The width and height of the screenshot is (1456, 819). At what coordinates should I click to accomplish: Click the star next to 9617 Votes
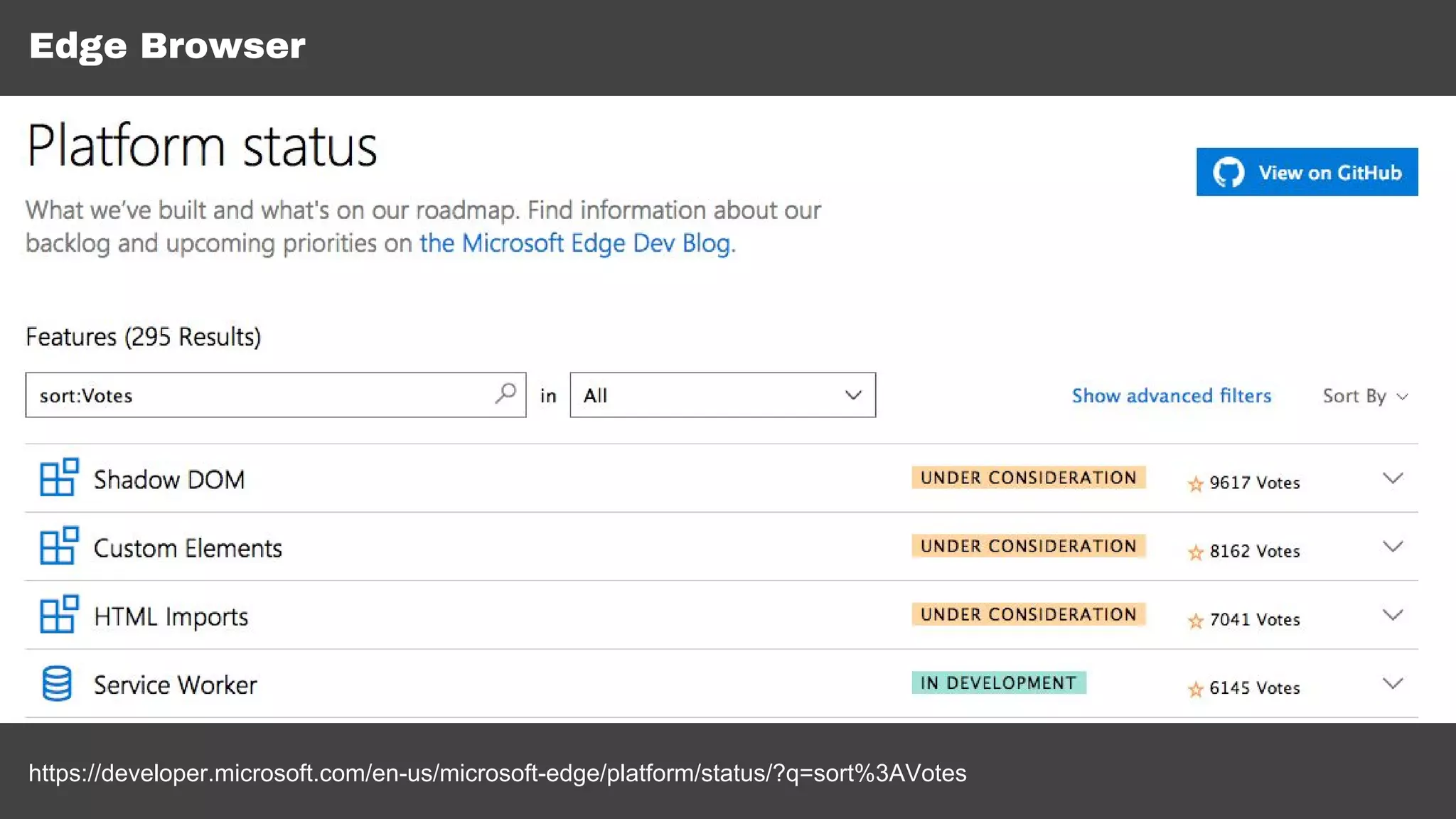1195,484
